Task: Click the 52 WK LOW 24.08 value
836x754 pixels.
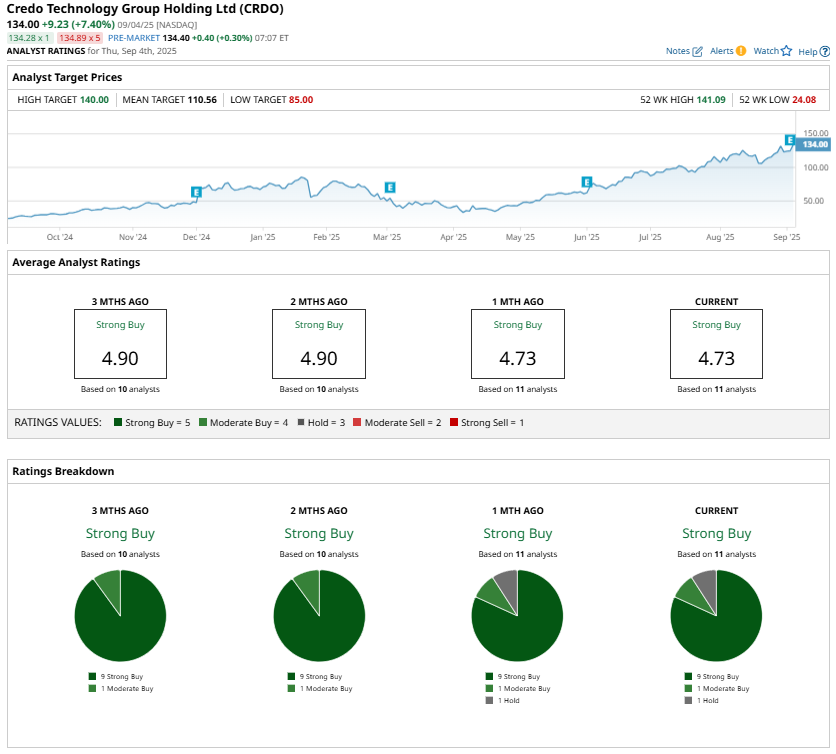Action: (804, 100)
